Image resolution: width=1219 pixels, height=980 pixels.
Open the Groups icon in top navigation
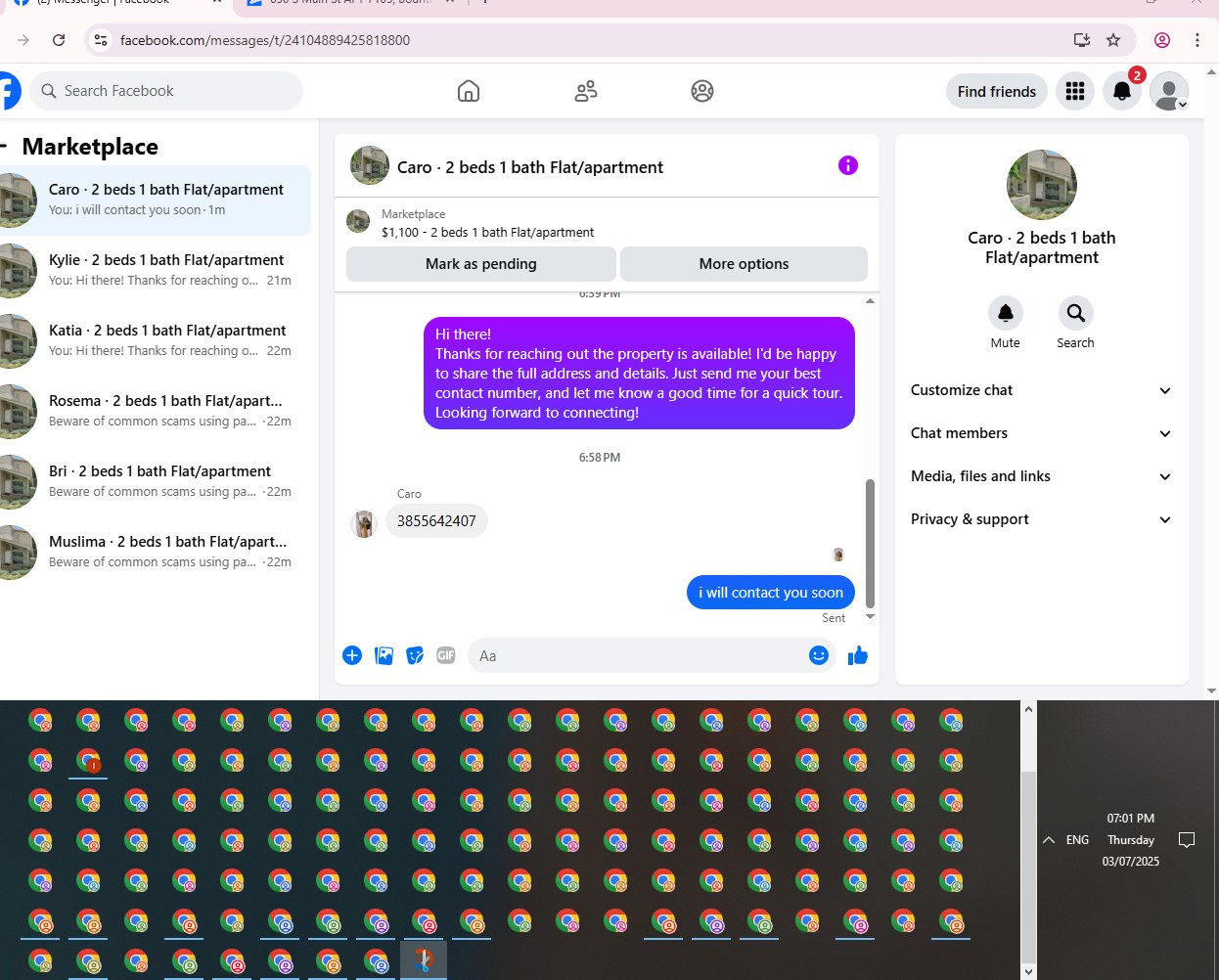(x=702, y=91)
